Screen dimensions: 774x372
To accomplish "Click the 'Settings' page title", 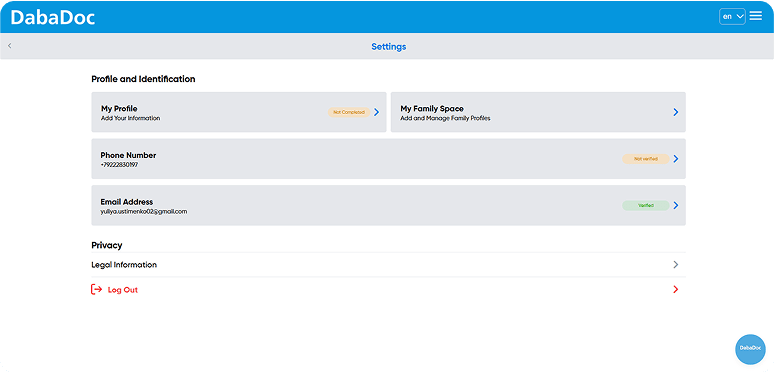I will (388, 46).
